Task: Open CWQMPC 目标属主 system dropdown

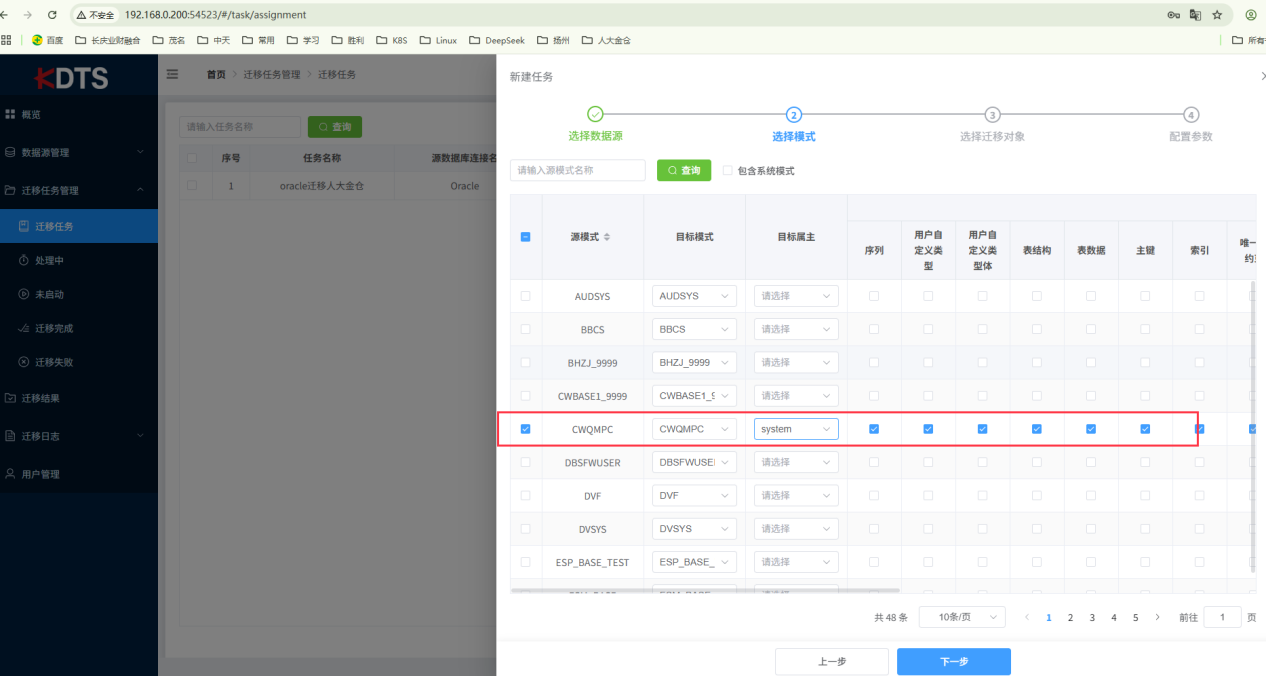Action: click(x=796, y=429)
